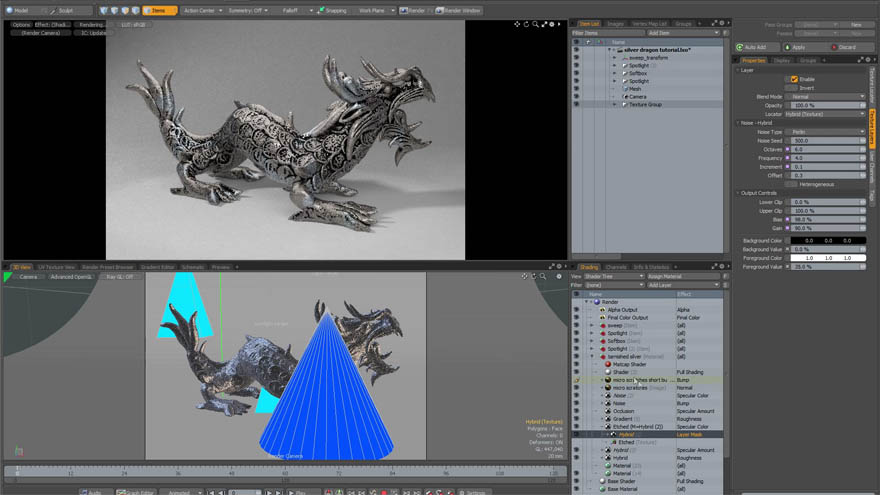The image size is (880, 495).
Task: Expand Softbox item in Item List
Action: [615, 73]
